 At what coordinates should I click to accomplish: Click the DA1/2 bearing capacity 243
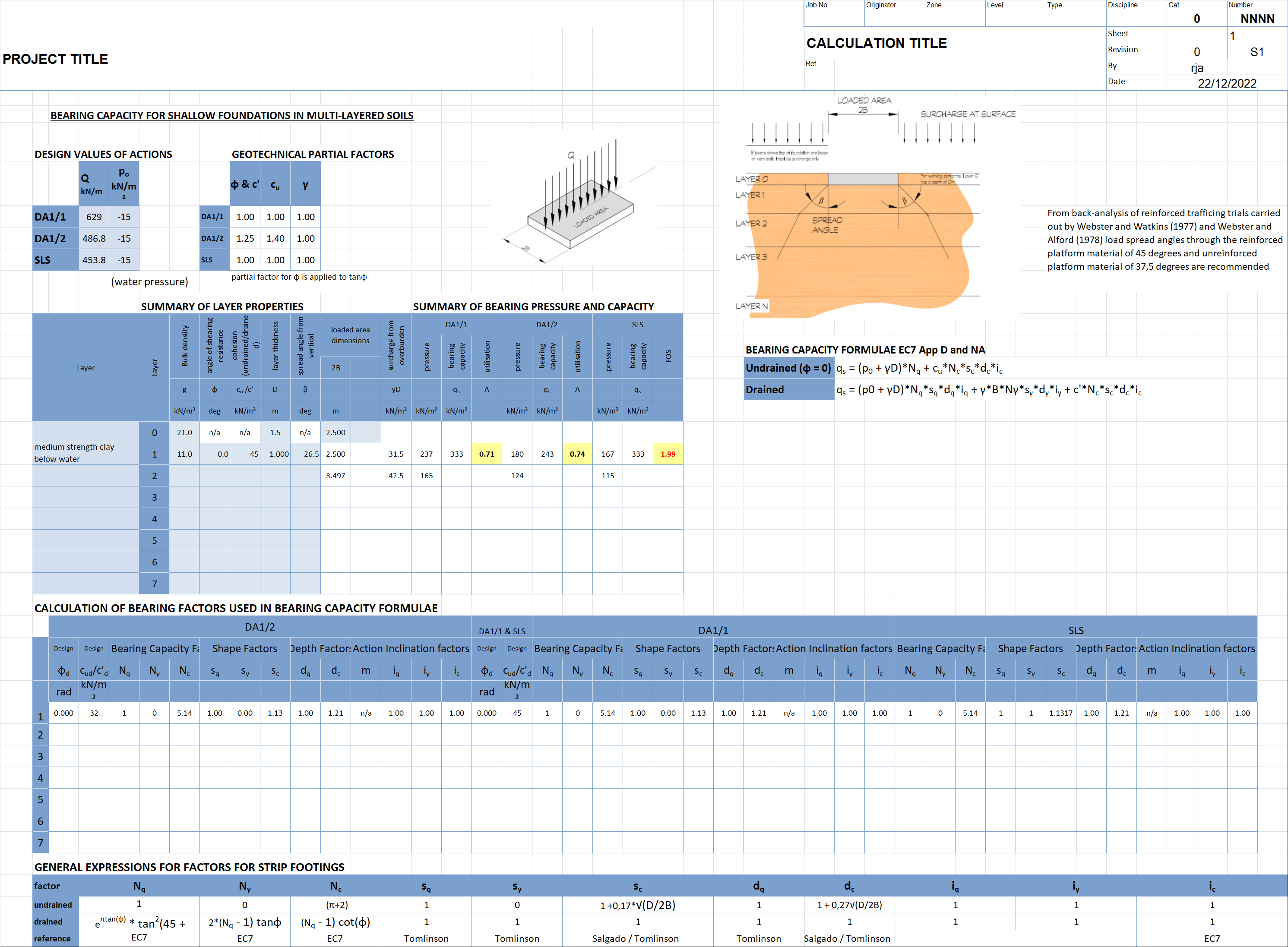click(547, 454)
